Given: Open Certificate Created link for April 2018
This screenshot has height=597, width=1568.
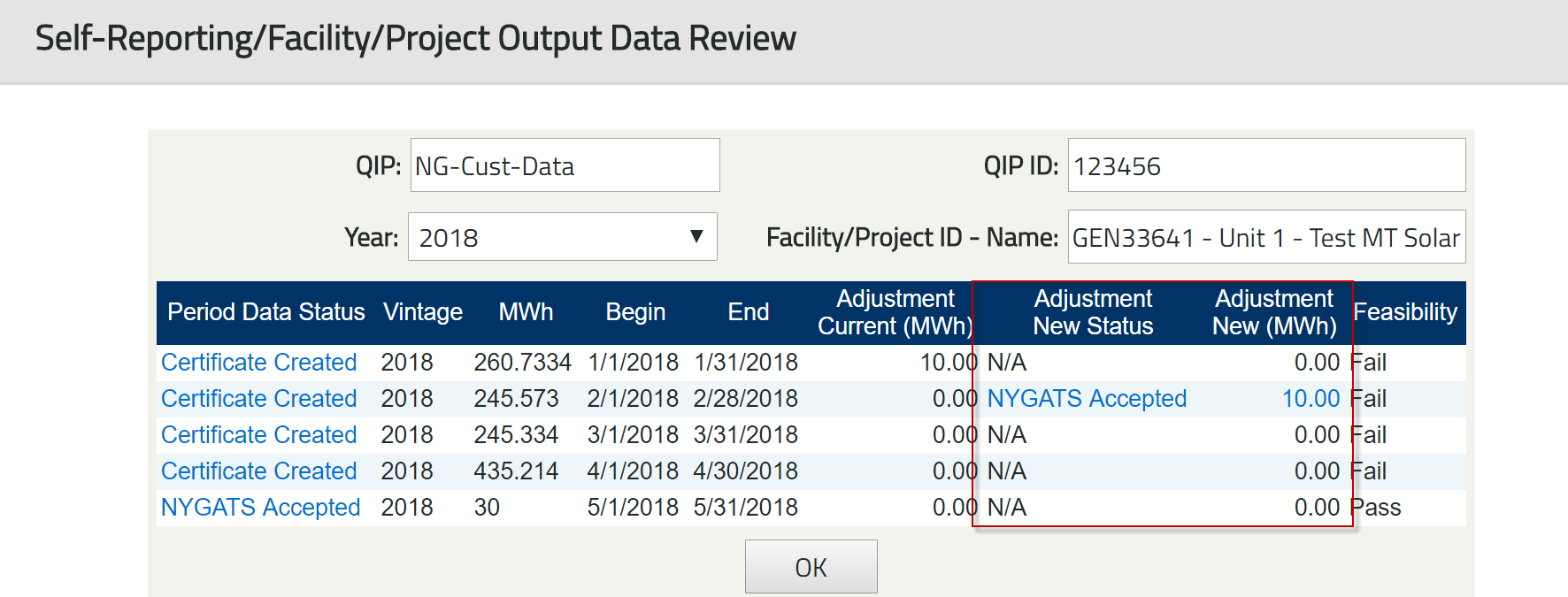Looking at the screenshot, I should click(x=258, y=471).
